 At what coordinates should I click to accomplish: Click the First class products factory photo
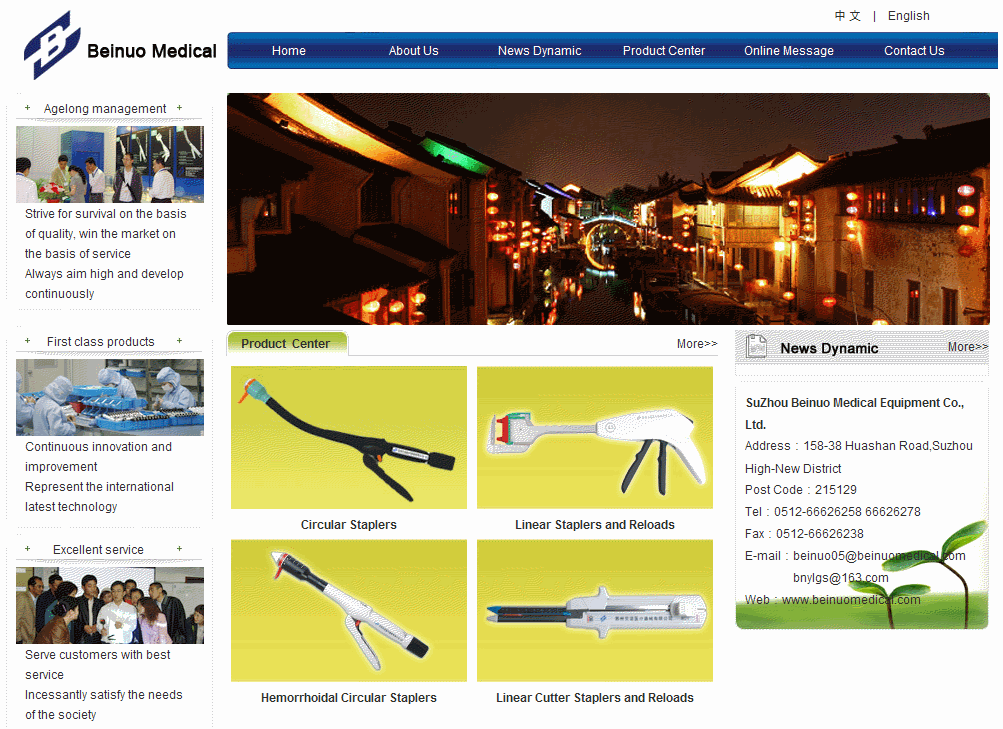pos(109,397)
